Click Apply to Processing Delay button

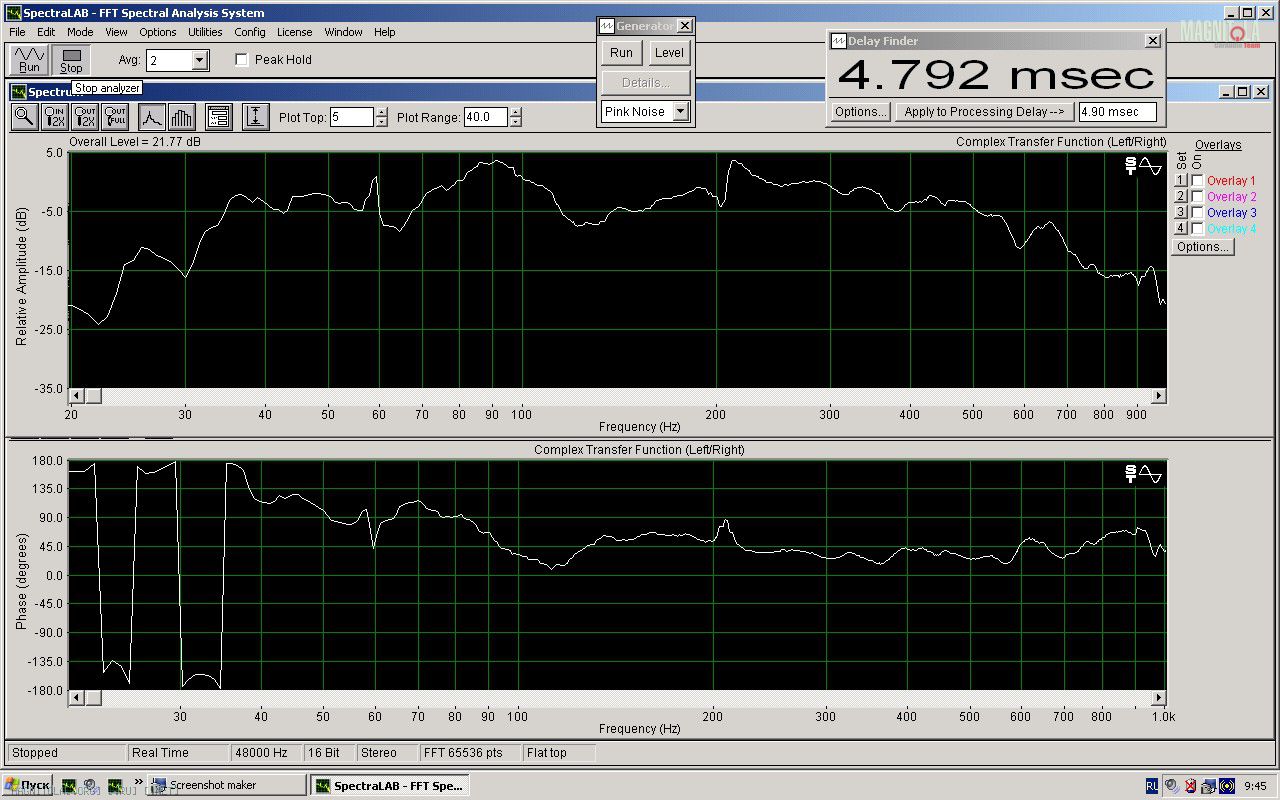[984, 112]
